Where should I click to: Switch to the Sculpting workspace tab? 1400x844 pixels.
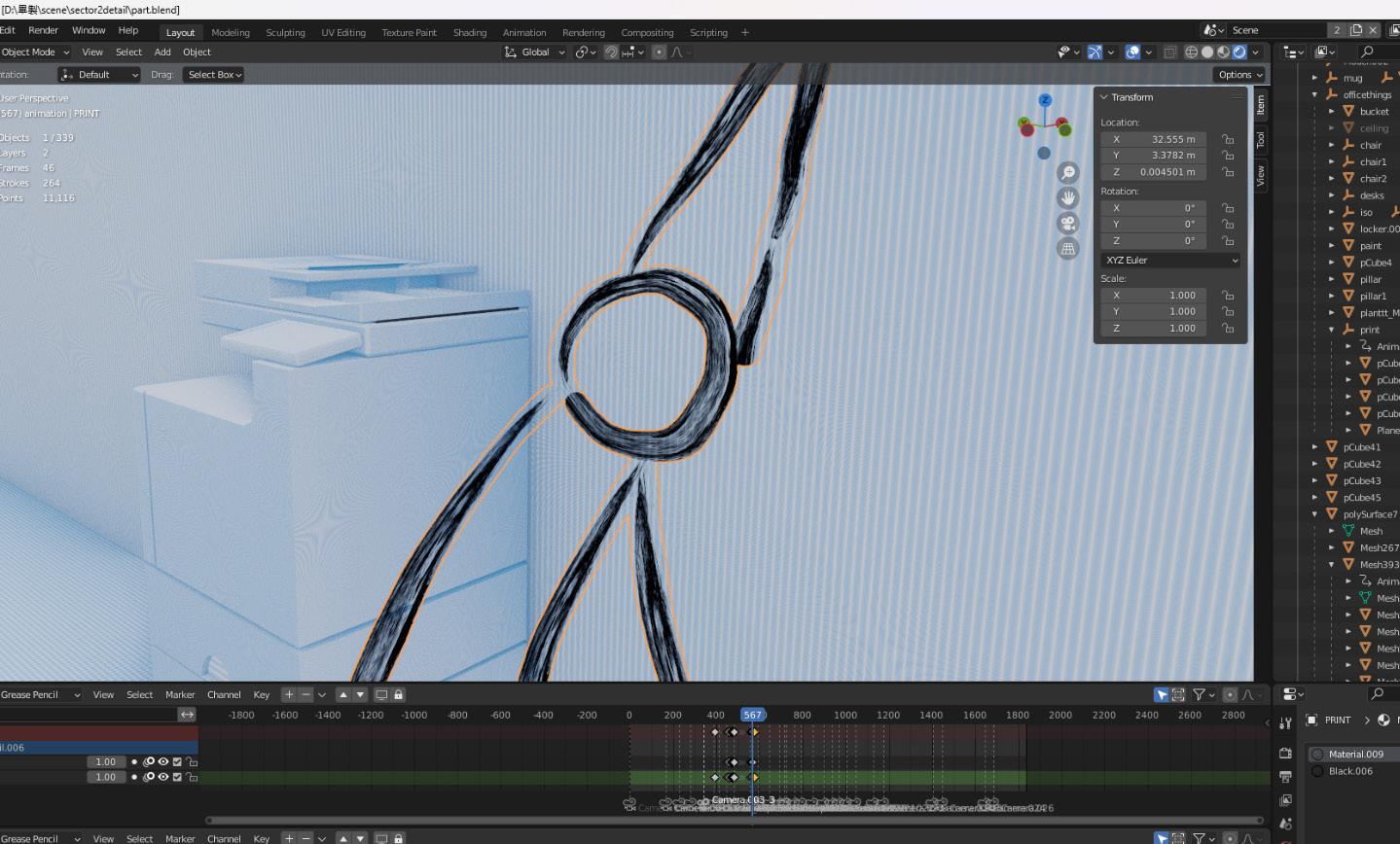(x=285, y=32)
